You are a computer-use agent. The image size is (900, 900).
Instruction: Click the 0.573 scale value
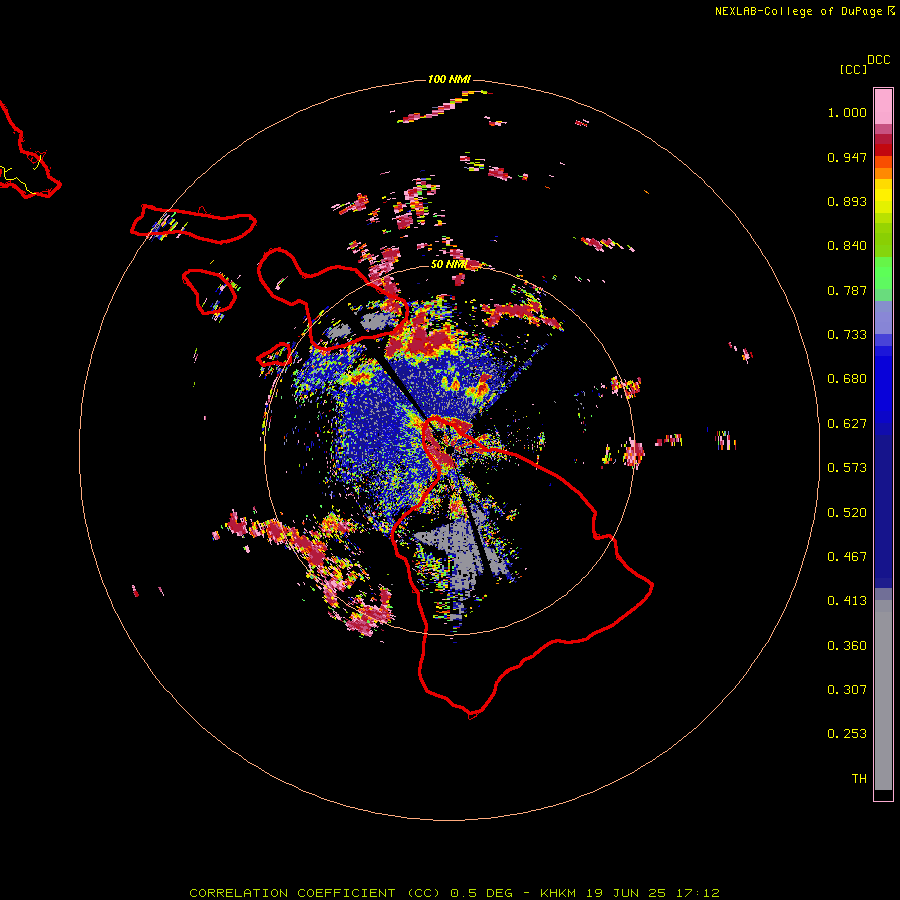click(x=847, y=468)
